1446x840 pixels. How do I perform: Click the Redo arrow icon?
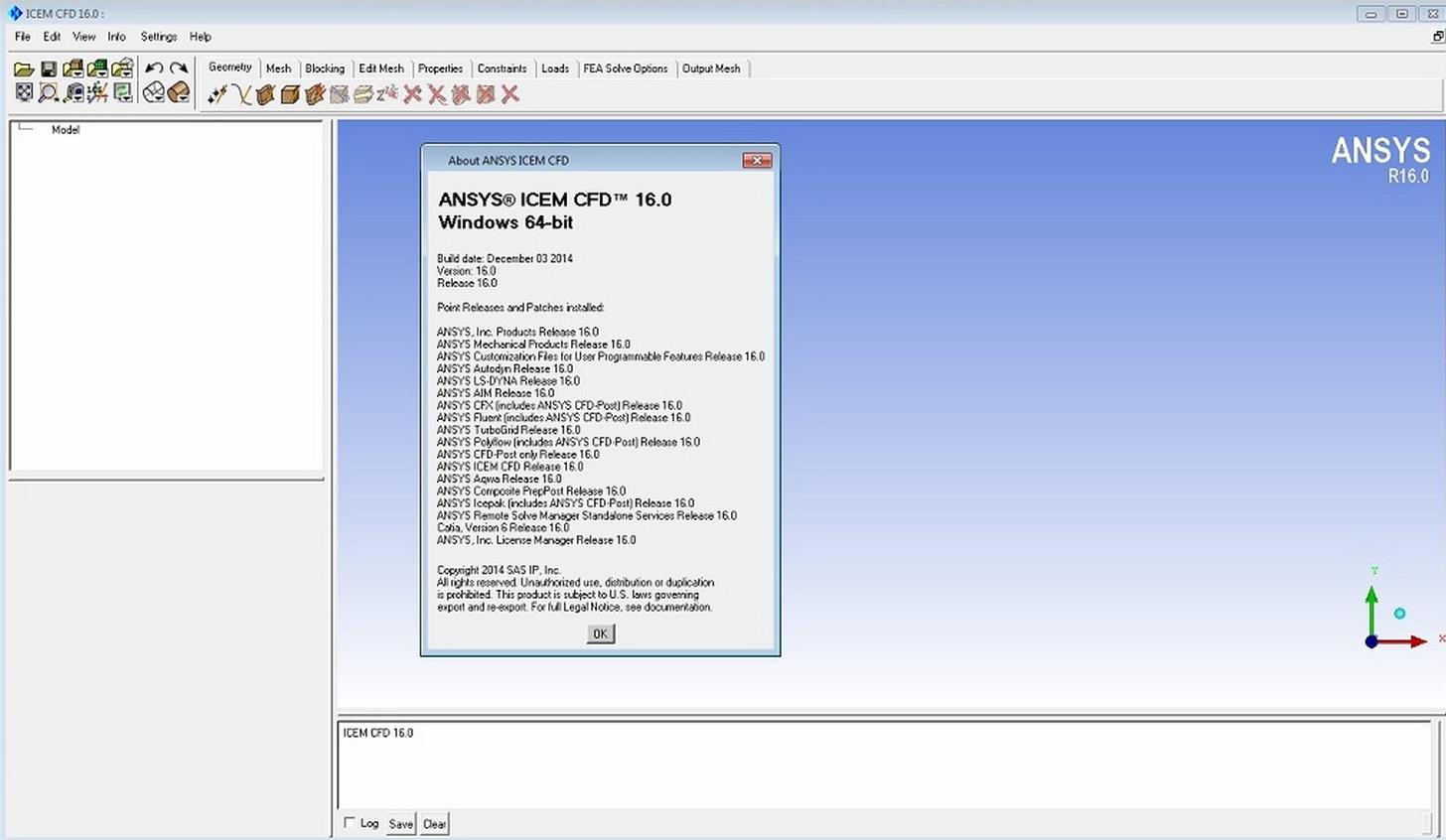pyautogui.click(x=179, y=68)
